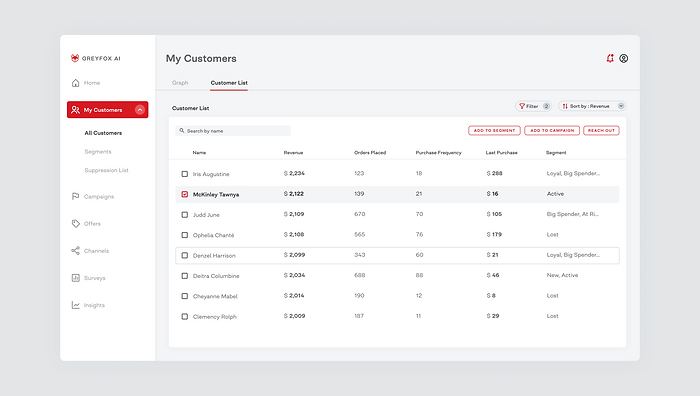Select the Cheyanne Mabel checkbox
Image resolution: width=700 pixels, height=396 pixels.
(184, 296)
